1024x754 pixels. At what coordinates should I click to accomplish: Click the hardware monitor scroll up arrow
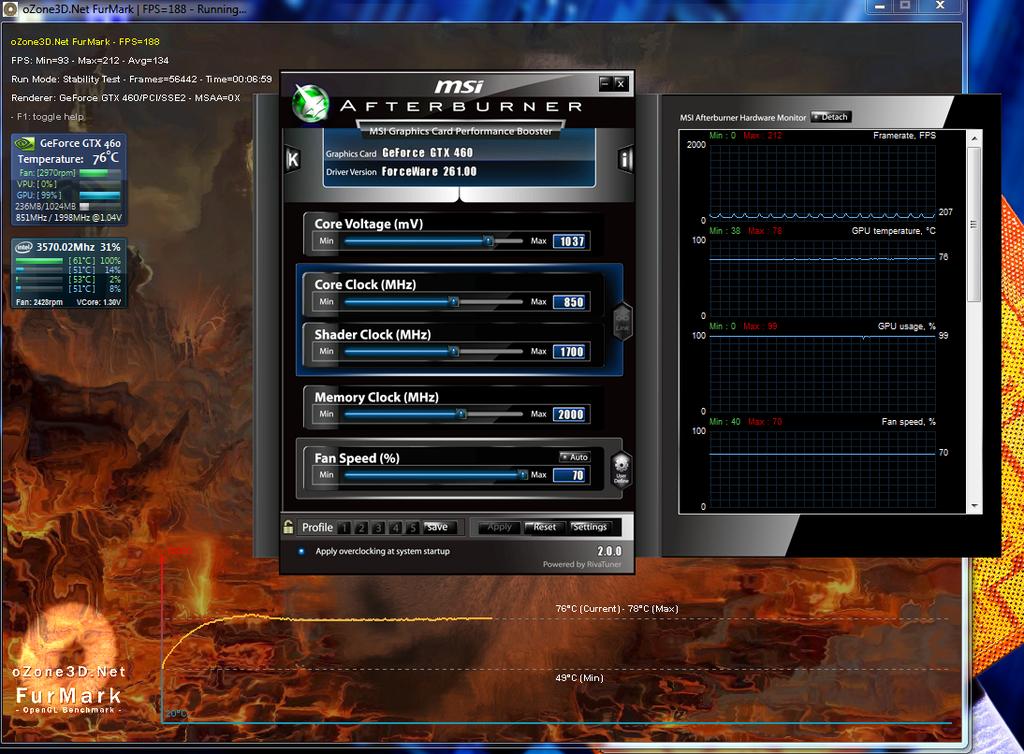(974, 138)
